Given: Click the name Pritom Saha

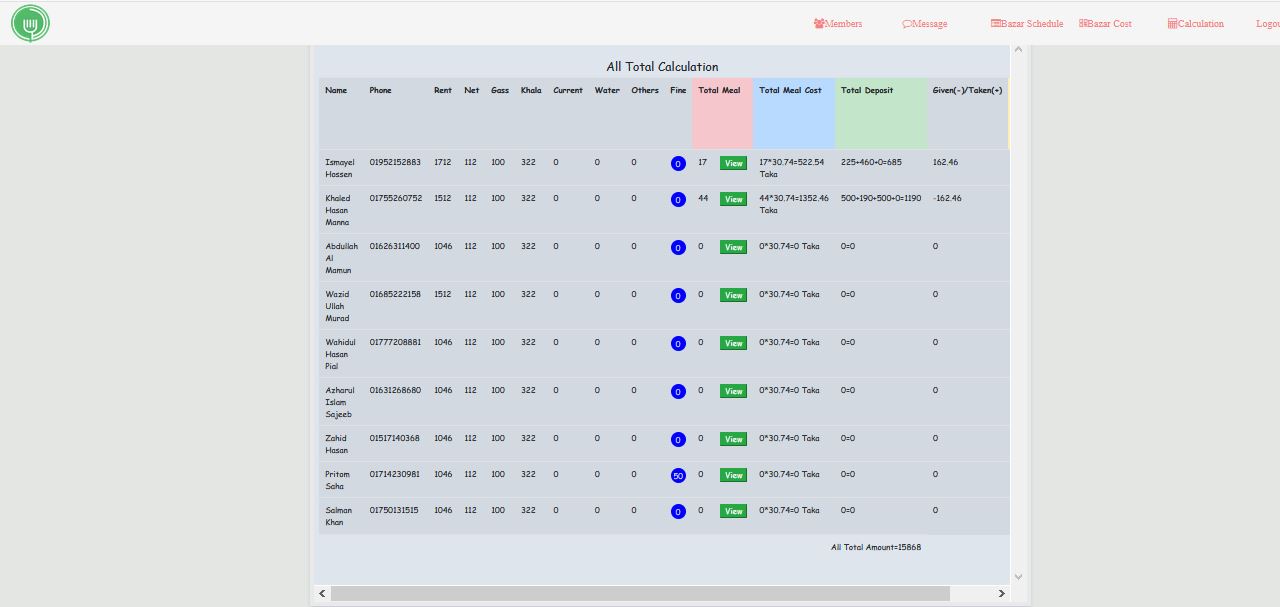Looking at the screenshot, I should coord(337,480).
